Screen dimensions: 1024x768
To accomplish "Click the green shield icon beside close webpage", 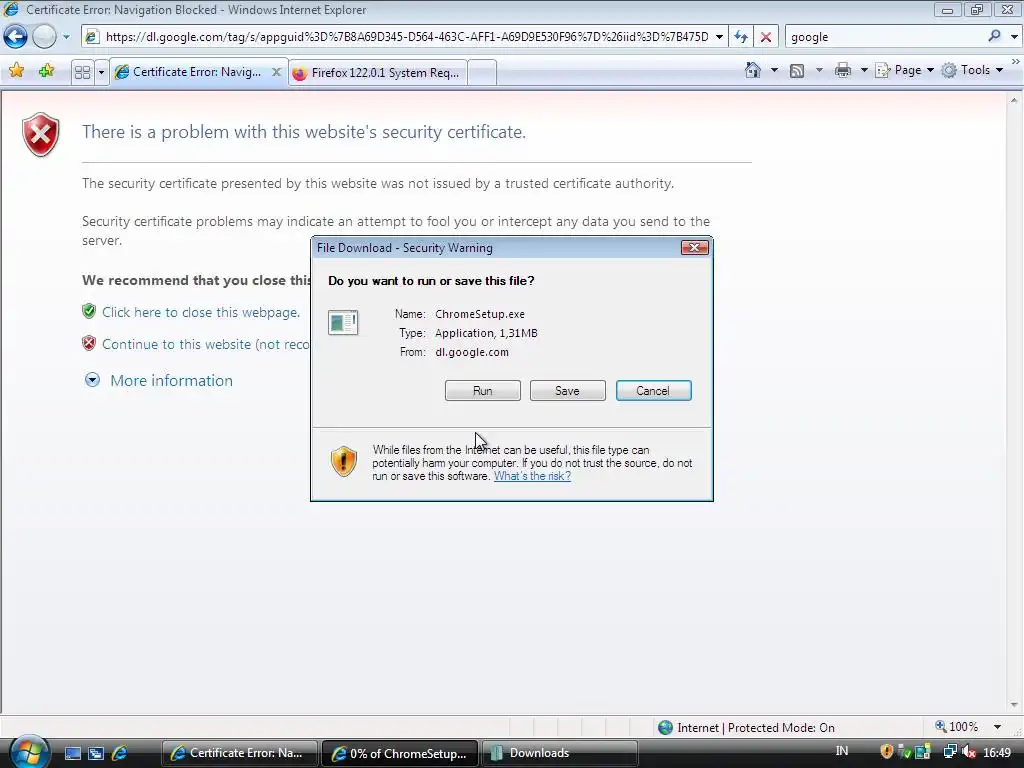I will (89, 311).
